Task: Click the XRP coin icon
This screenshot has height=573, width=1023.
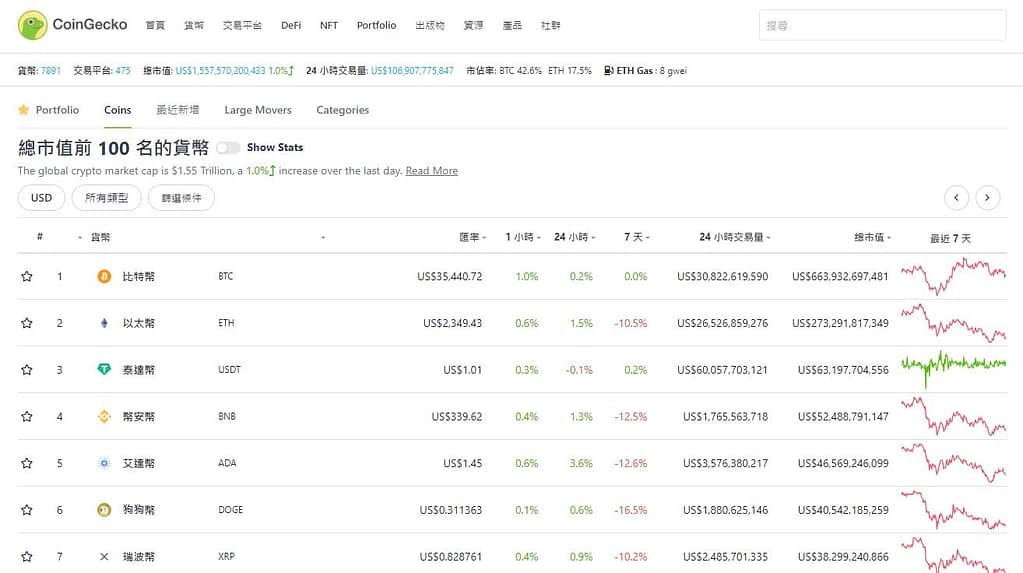Action: click(104, 557)
